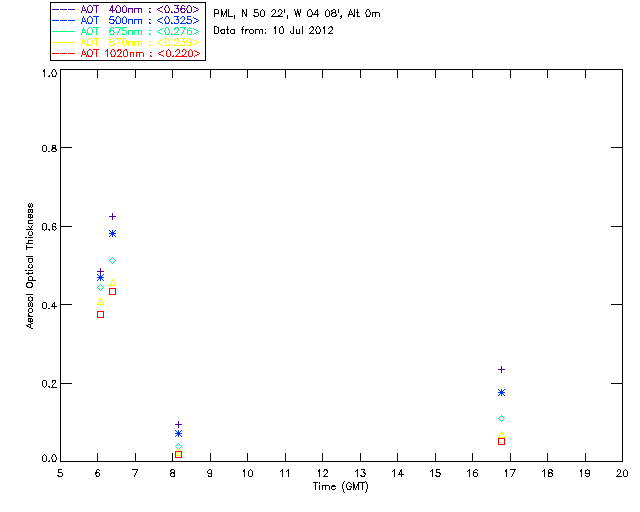Click the green diamond marker near hour 17
This screenshot has width=640, height=512.
pos(502,419)
